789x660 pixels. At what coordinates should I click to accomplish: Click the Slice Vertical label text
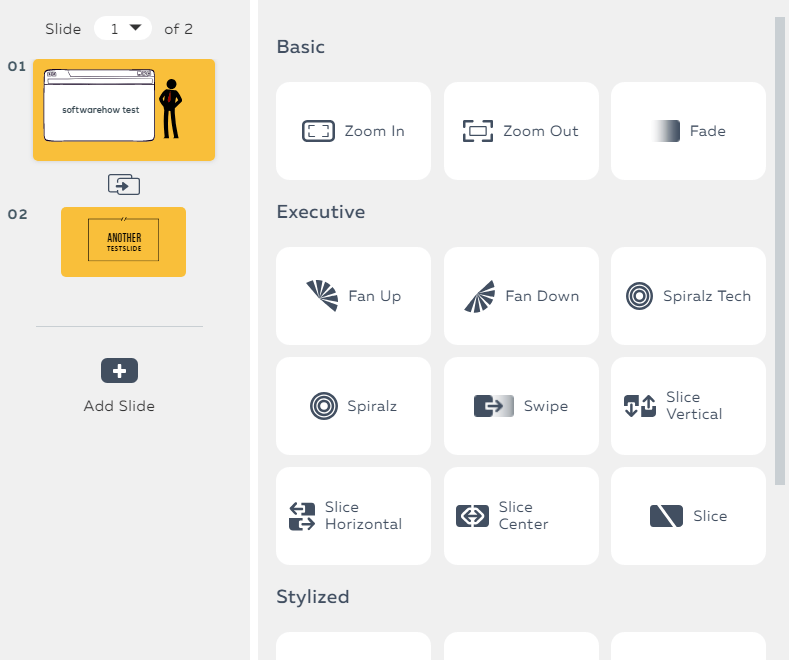coord(694,405)
